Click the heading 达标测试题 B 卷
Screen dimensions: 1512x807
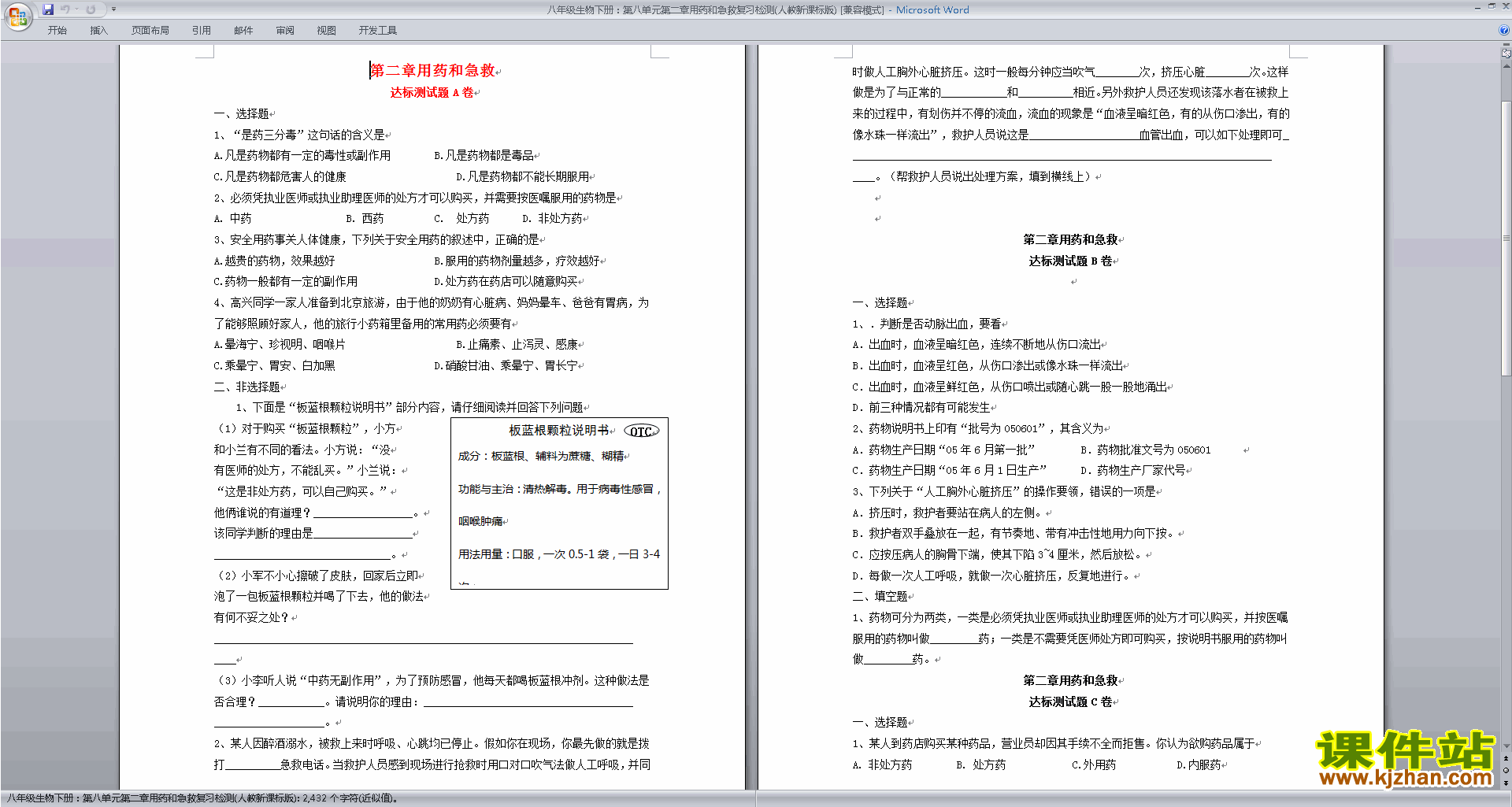coord(1070,261)
